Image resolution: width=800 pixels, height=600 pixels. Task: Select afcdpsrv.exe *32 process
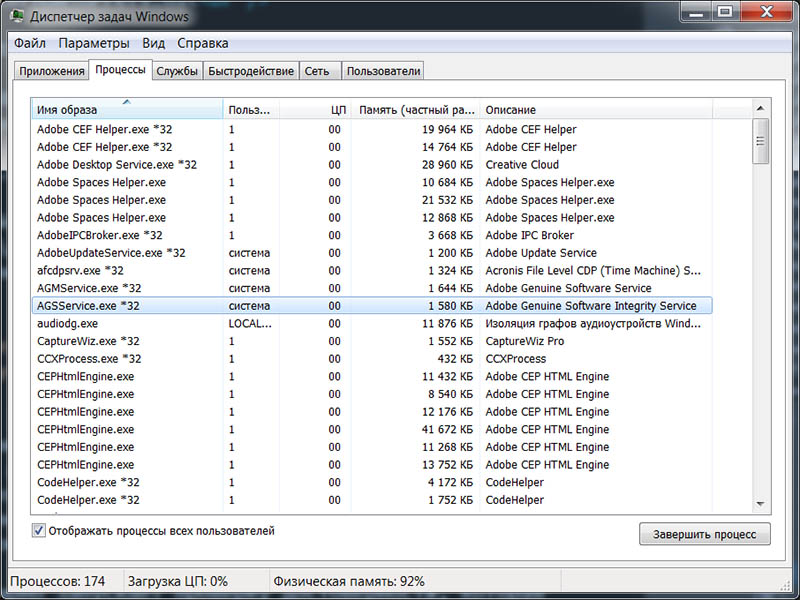371,270
